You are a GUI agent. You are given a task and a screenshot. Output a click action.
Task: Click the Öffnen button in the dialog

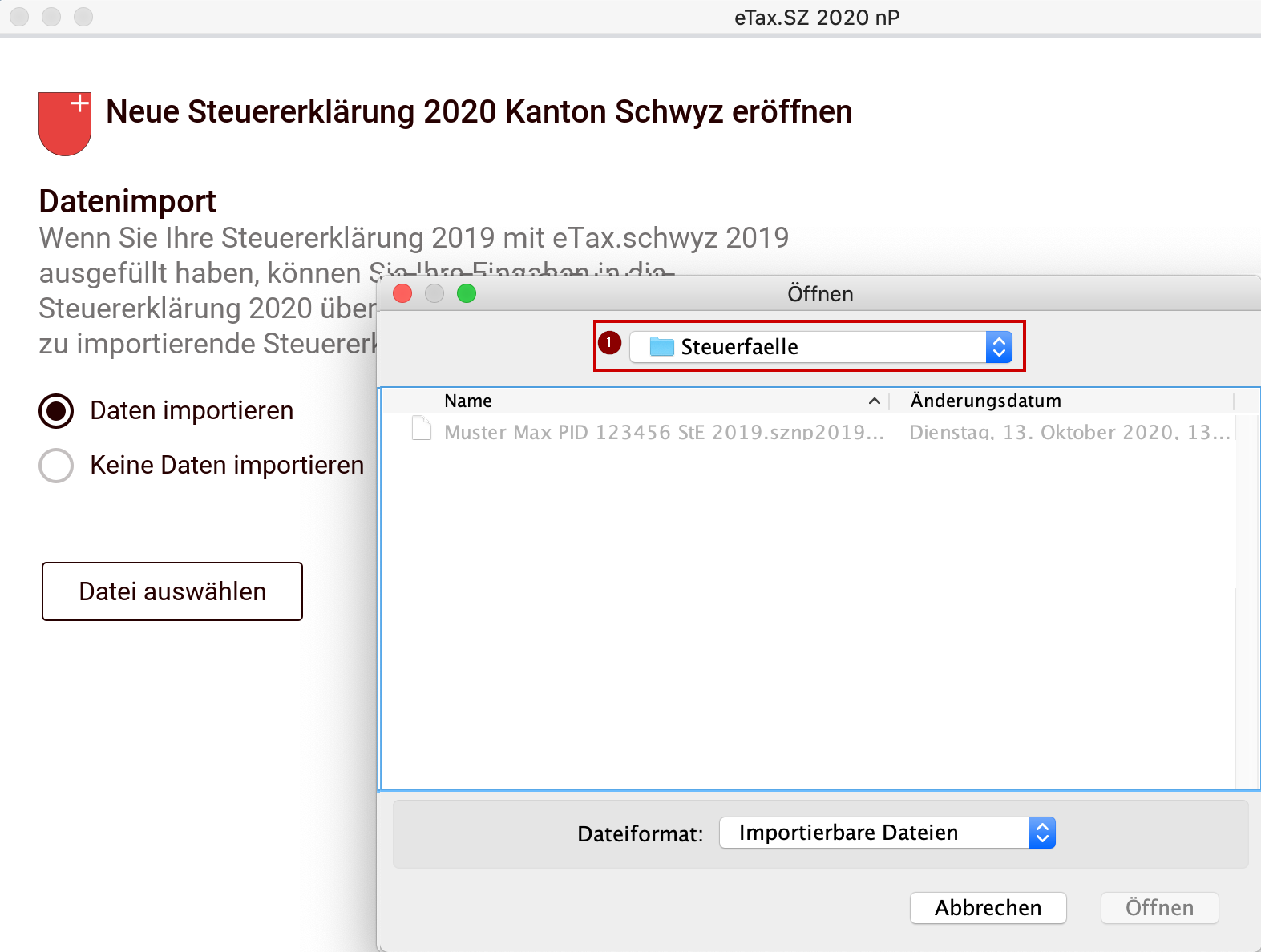[x=1159, y=908]
